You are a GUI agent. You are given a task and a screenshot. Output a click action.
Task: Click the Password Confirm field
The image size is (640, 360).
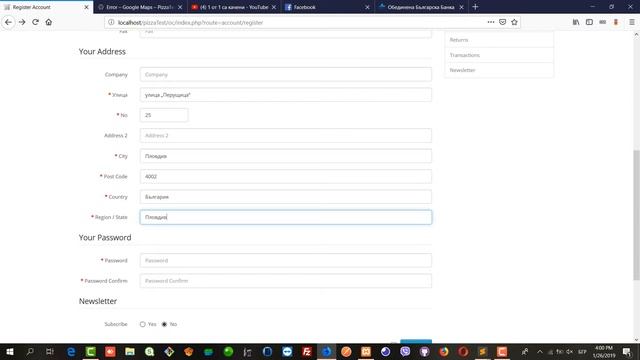(285, 281)
